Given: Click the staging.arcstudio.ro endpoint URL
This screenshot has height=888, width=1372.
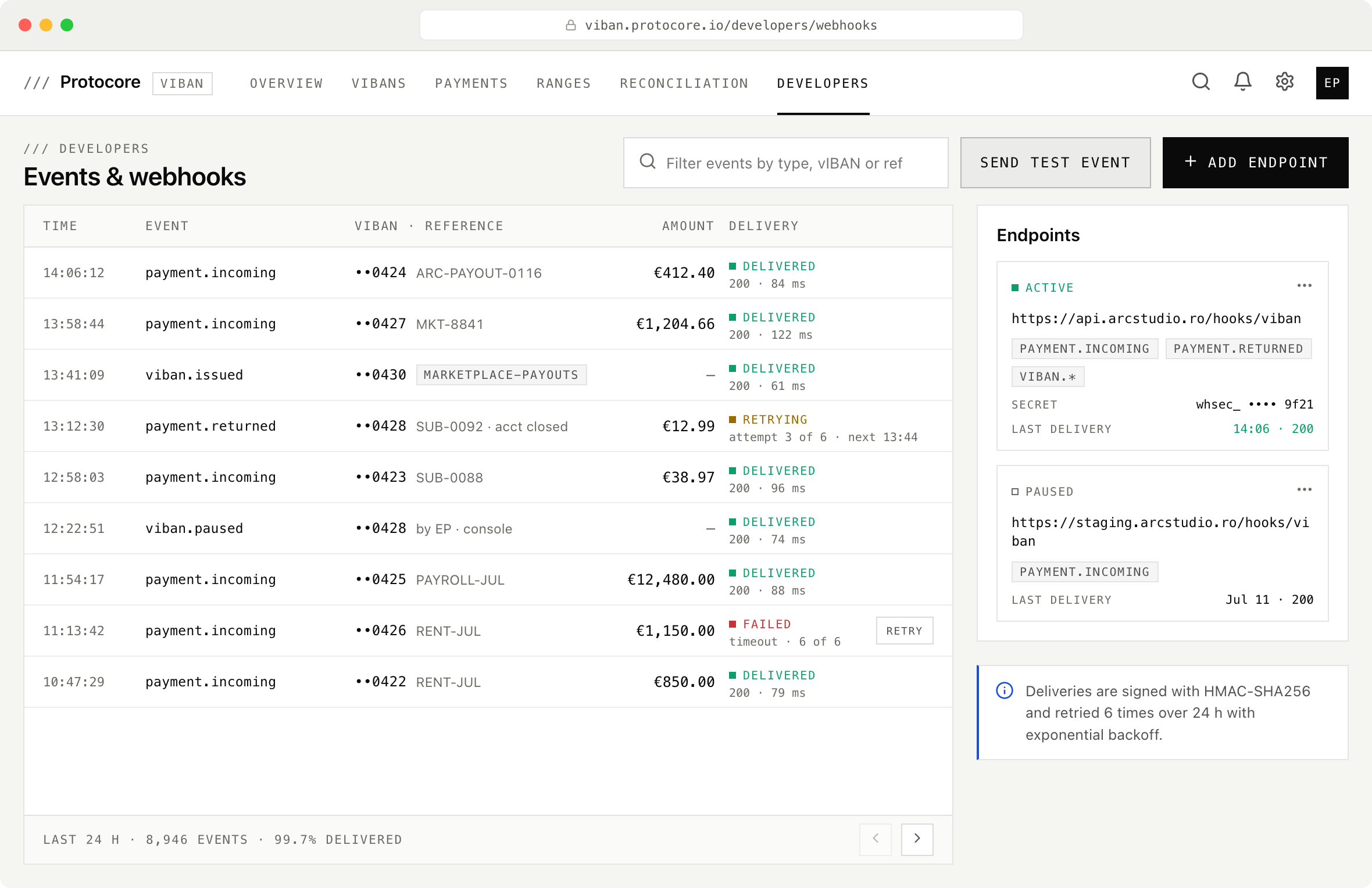Looking at the screenshot, I should [x=1160, y=532].
